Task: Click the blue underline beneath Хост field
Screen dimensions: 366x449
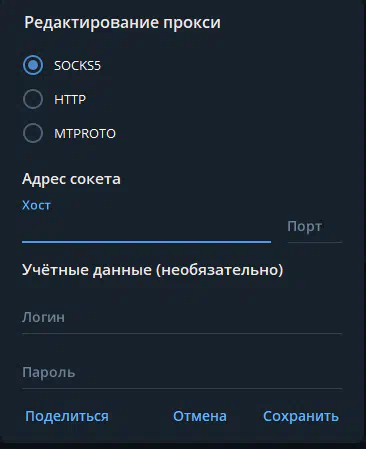Action: [x=146, y=242]
